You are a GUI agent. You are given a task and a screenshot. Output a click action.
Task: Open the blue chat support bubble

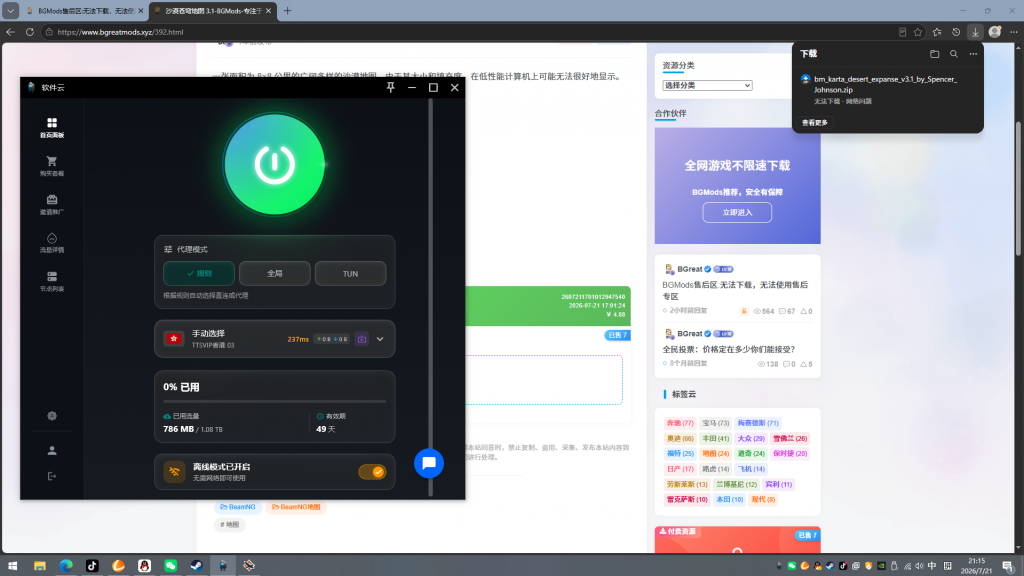point(429,463)
